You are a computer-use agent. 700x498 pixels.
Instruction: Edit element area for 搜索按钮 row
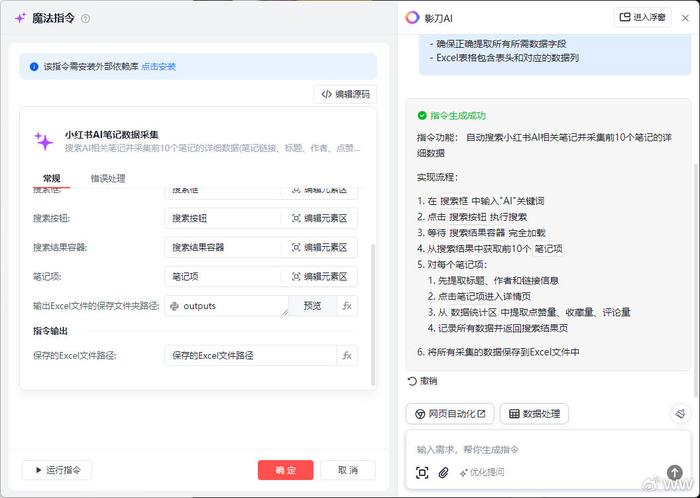click(x=320, y=218)
